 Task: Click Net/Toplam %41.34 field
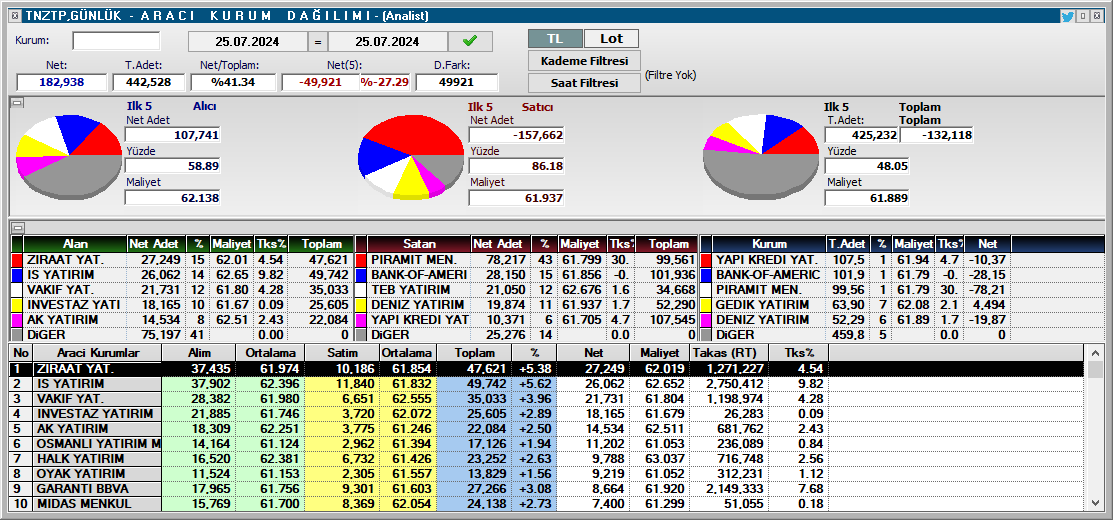tap(233, 82)
